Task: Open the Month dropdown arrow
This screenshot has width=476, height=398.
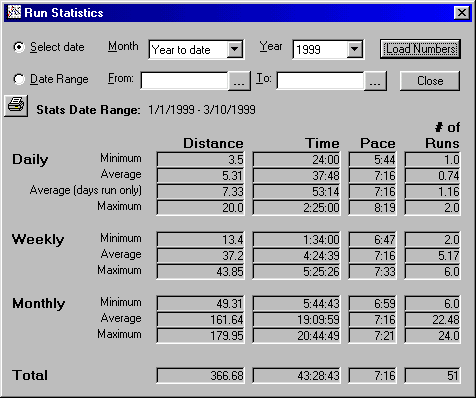Action: [235, 50]
